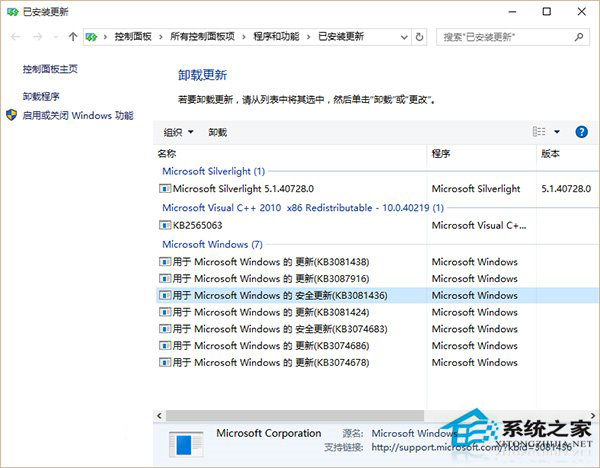This screenshot has height=468, width=600.
Task: Click the shield icon beside 启用或关闭 Windows 功能
Action: point(12,115)
